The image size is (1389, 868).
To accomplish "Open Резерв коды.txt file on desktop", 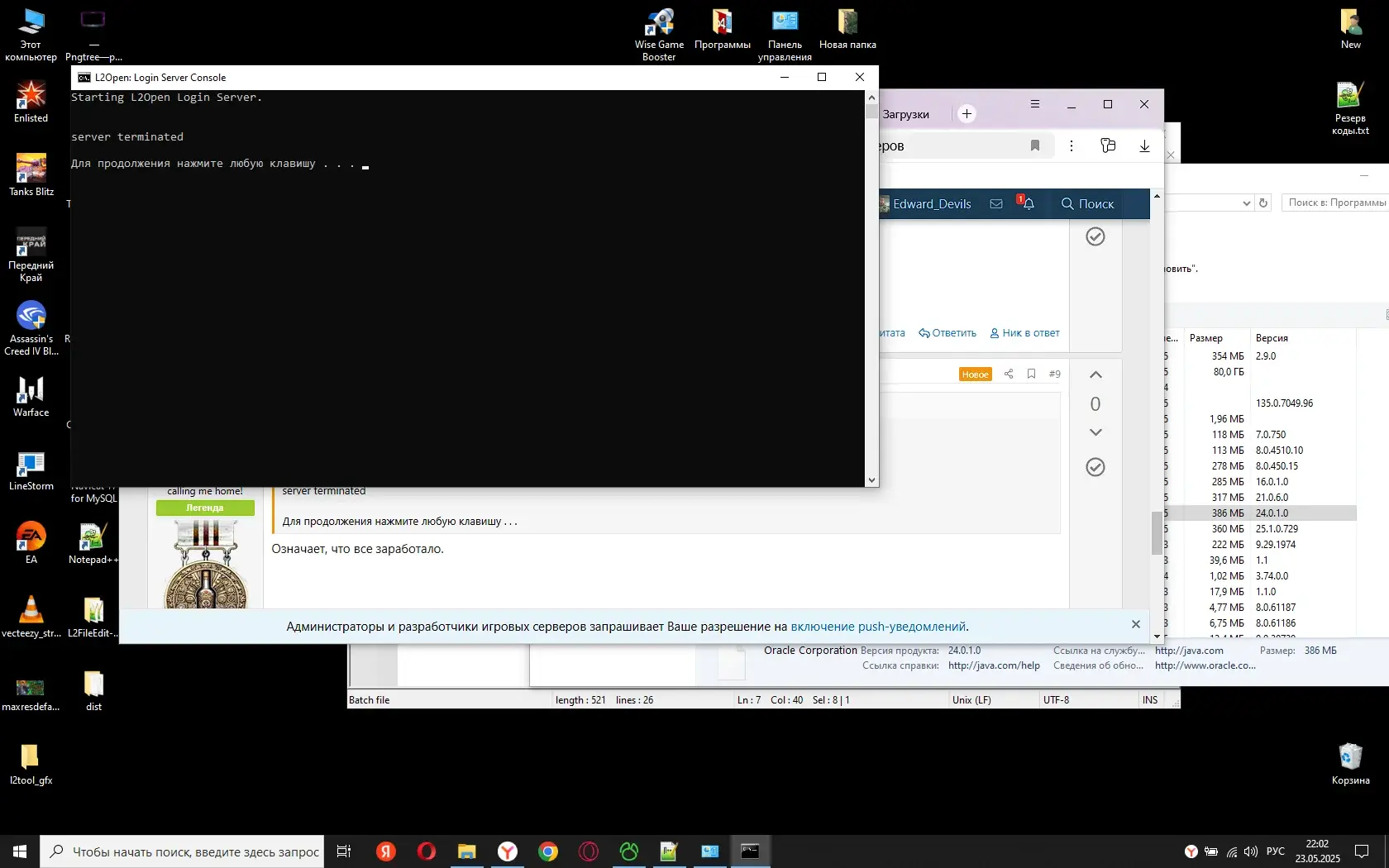I will tap(1350, 108).
